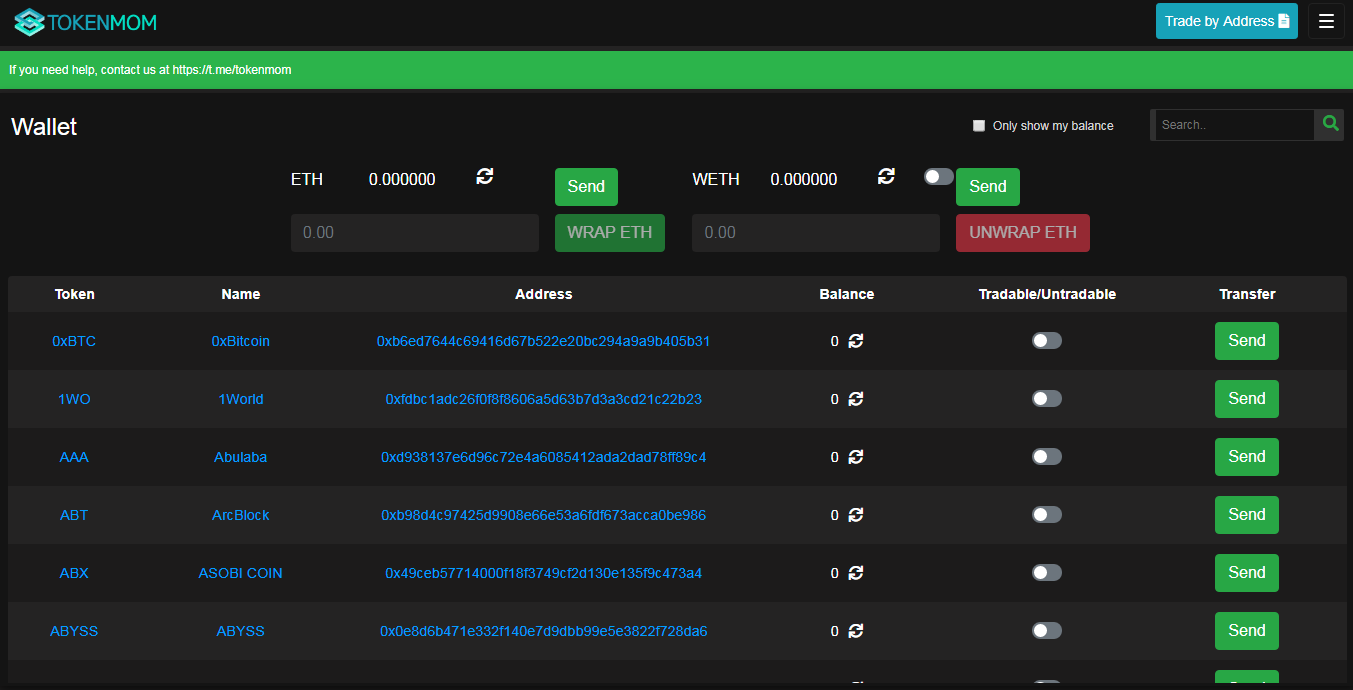Refresh the 1WO balance
The width and height of the screenshot is (1353, 690).
[856, 399]
